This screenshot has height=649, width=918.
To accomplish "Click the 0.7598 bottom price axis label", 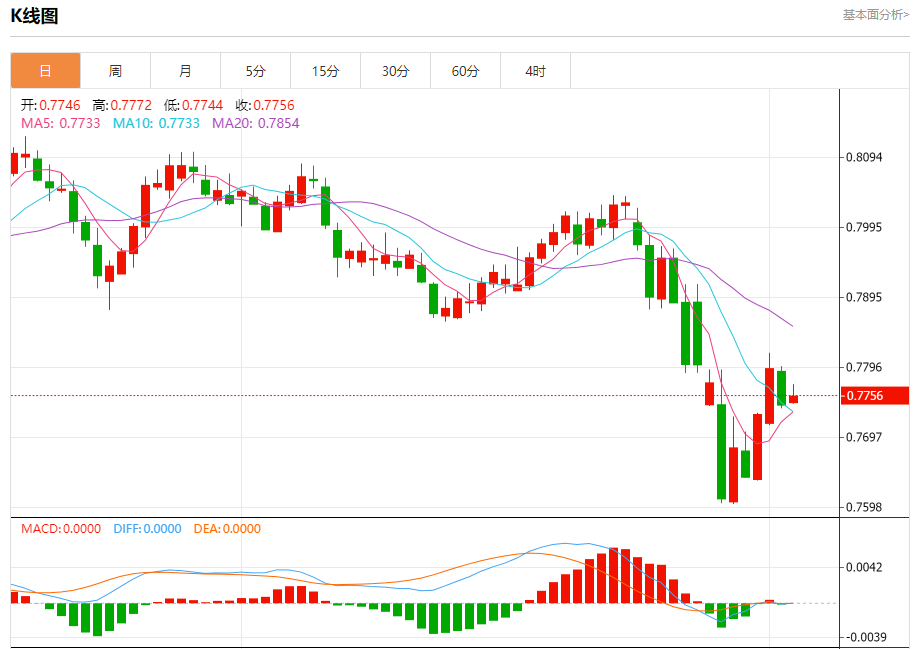I will point(865,508).
